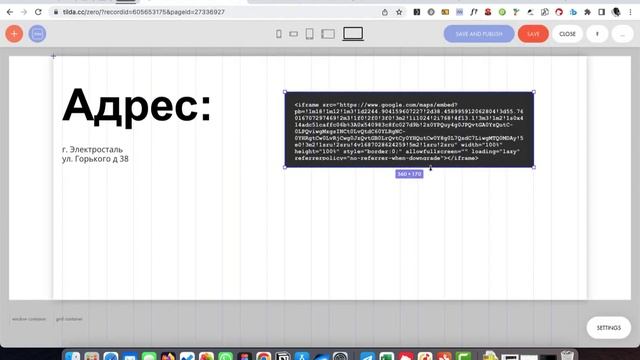Screen dimensions: 640x360
Task: Open Notion from the dock
Action: pyautogui.click(x=283, y=356)
